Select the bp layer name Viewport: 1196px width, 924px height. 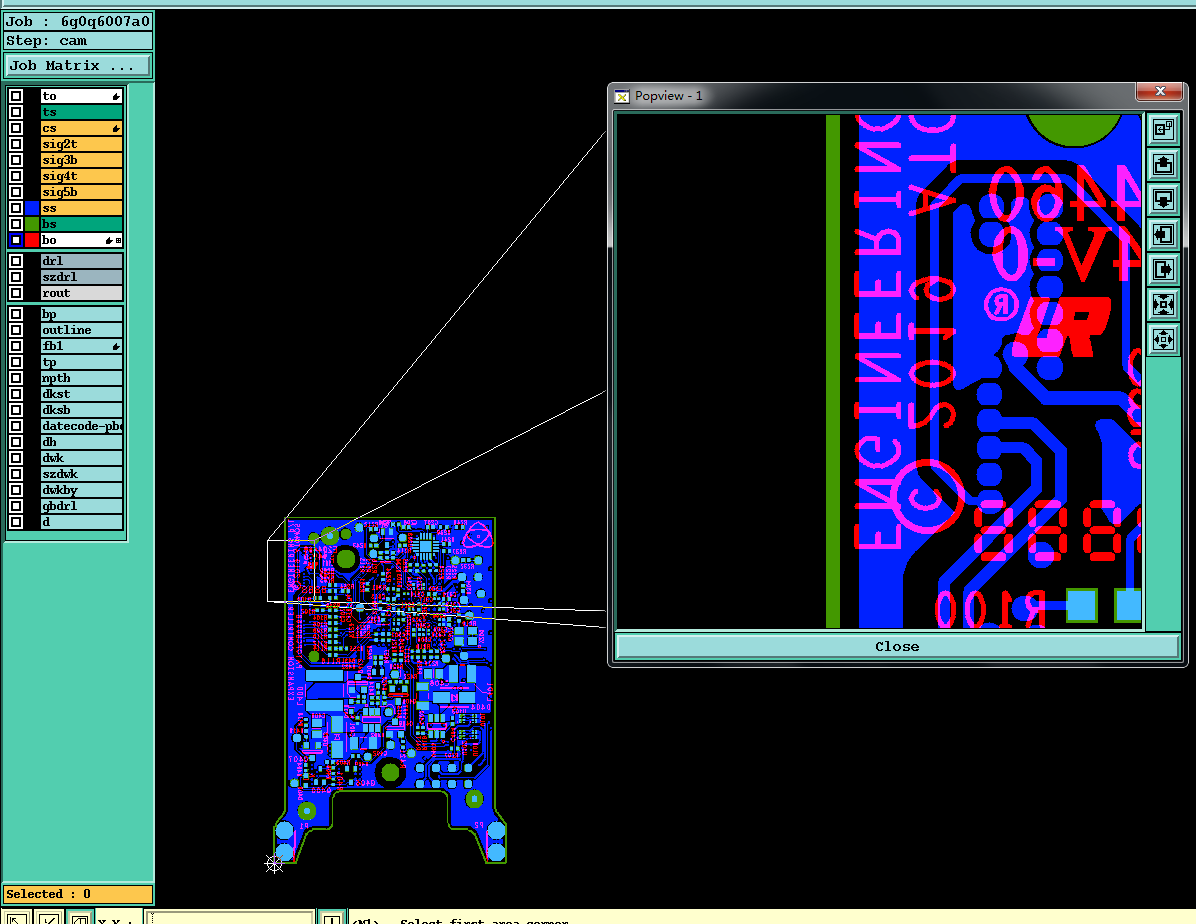pyautogui.click(x=82, y=314)
